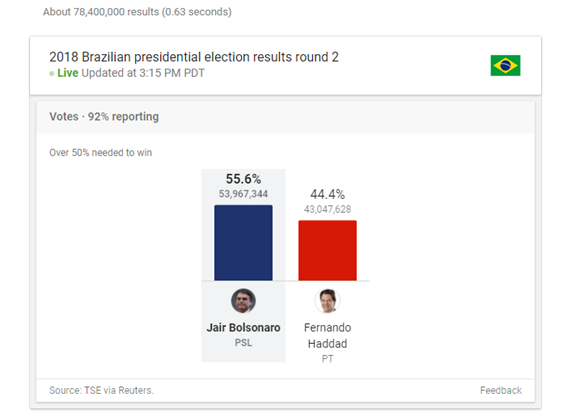561x419 pixels.
Task: Click the Updated at 3:15 PM PDT text
Action: (143, 73)
